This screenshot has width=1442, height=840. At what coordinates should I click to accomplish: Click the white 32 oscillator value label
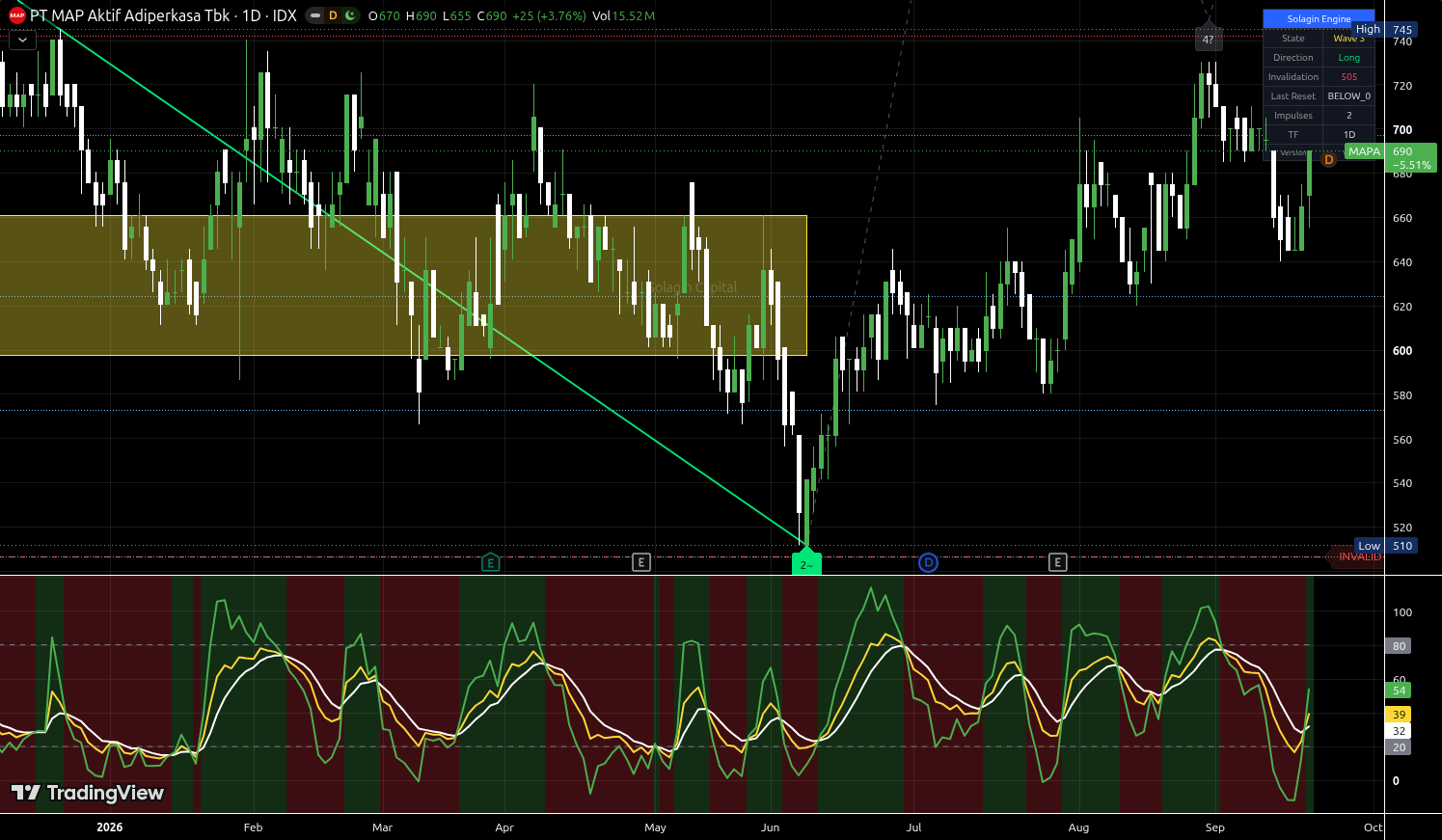[x=1400, y=731]
